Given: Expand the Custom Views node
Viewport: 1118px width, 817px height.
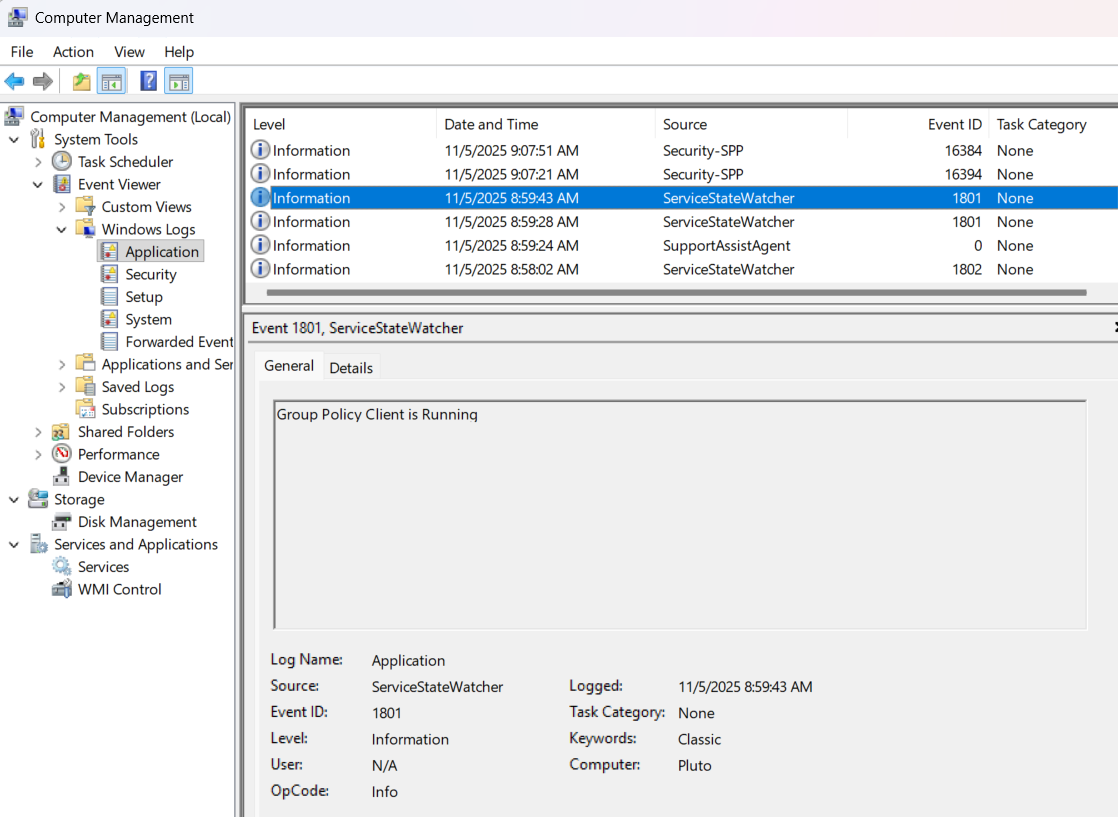Looking at the screenshot, I should (62, 207).
